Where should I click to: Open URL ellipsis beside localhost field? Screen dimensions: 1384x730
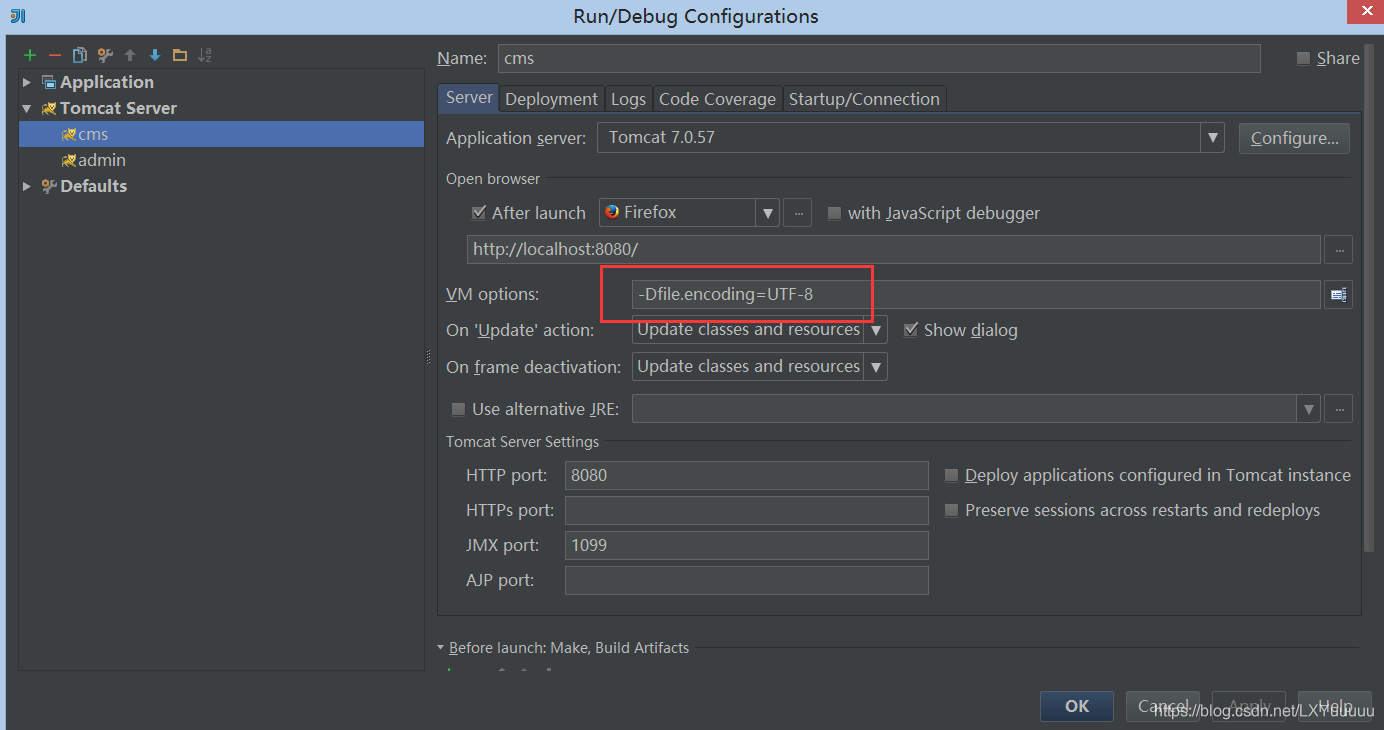[1338, 249]
